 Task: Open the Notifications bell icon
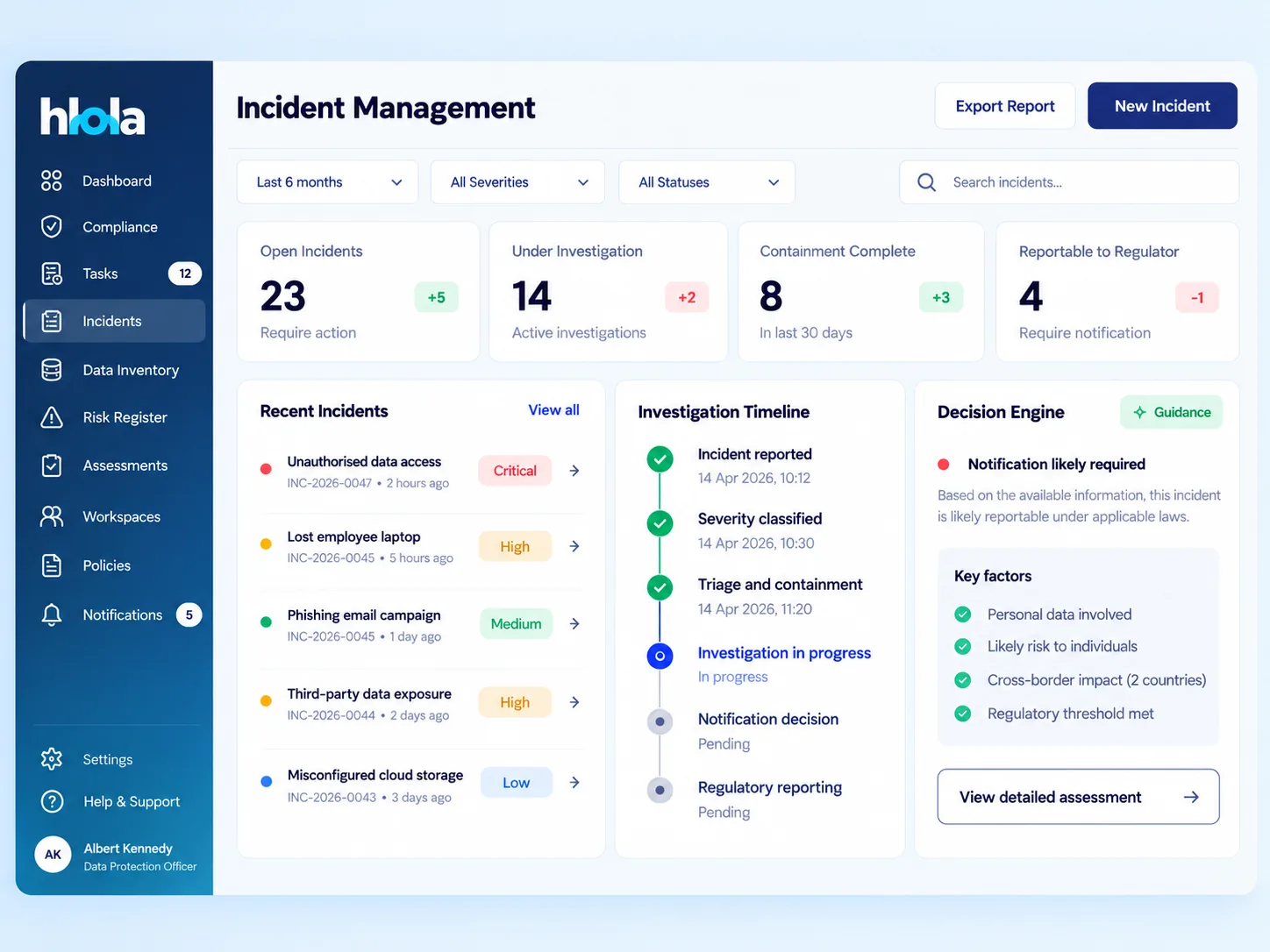coord(52,615)
